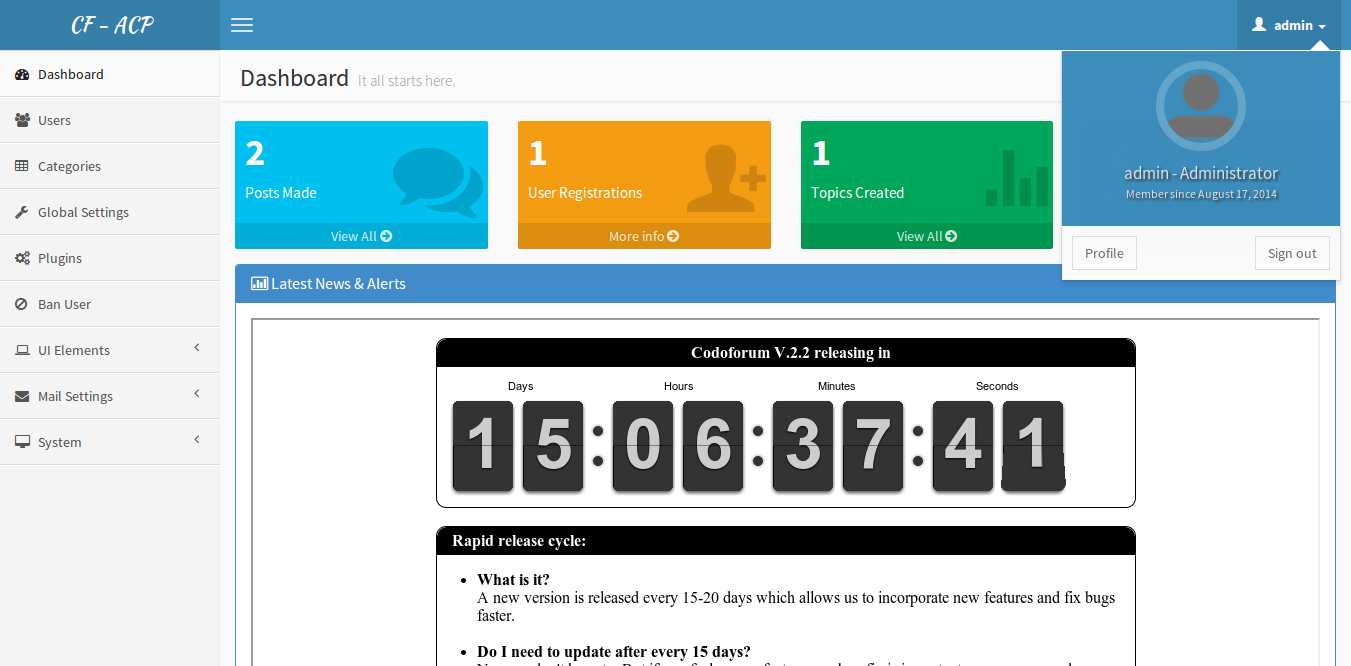Click the Topics Created label
The height and width of the screenshot is (666, 1351).
pyautogui.click(x=857, y=193)
